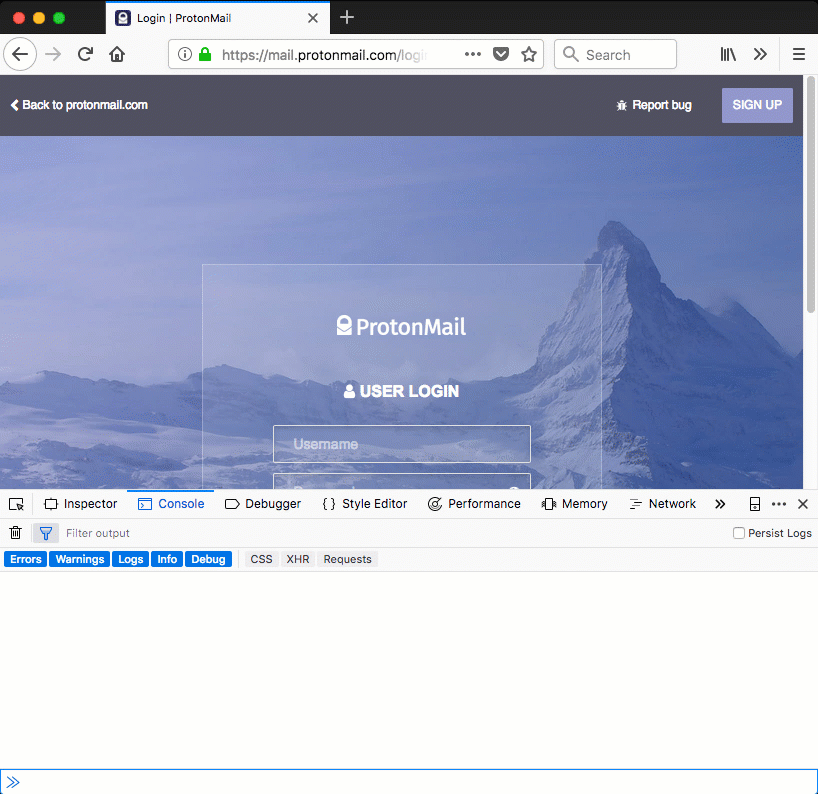Enable the Requests filter
This screenshot has width=818, height=794.
(347, 559)
